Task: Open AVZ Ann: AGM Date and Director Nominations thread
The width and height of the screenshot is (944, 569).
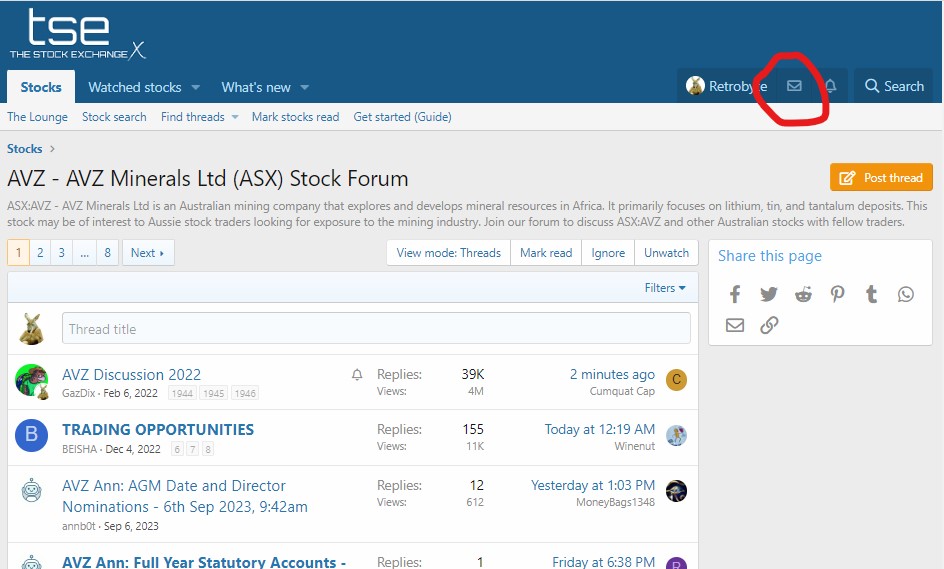Action: pyautogui.click(x=185, y=496)
